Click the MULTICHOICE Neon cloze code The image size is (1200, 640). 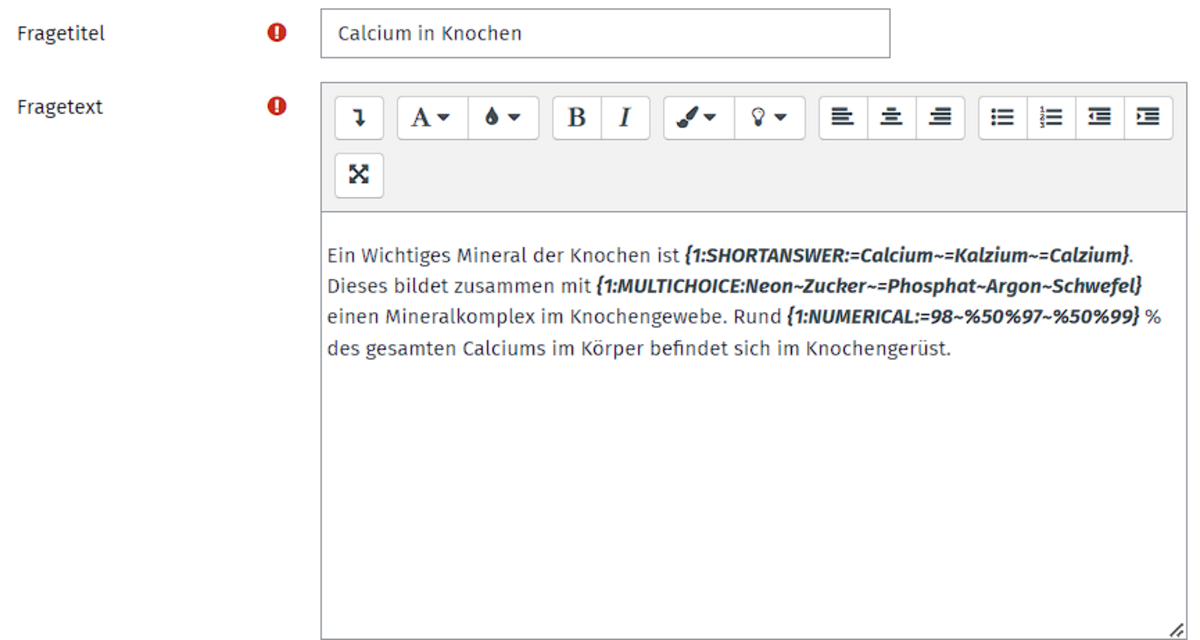tap(869, 286)
